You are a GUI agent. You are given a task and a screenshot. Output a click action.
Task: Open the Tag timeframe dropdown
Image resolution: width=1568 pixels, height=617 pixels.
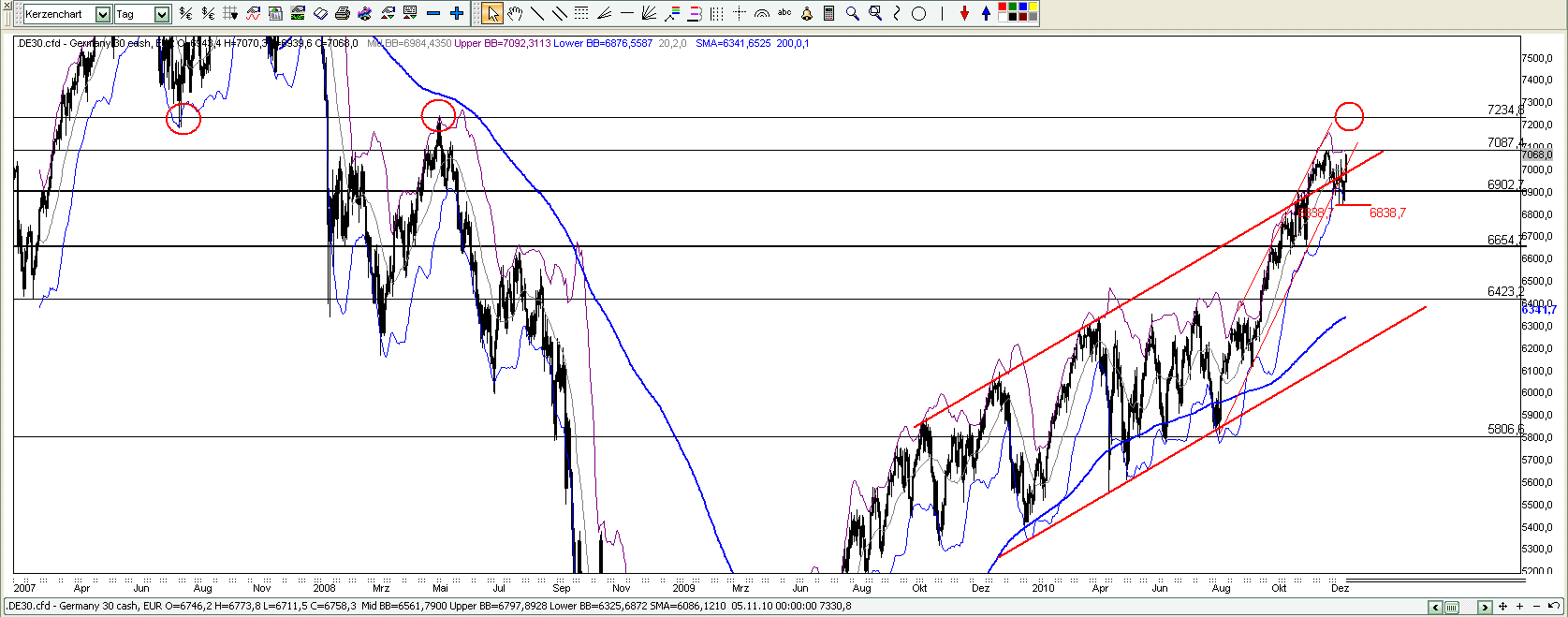pos(162,14)
